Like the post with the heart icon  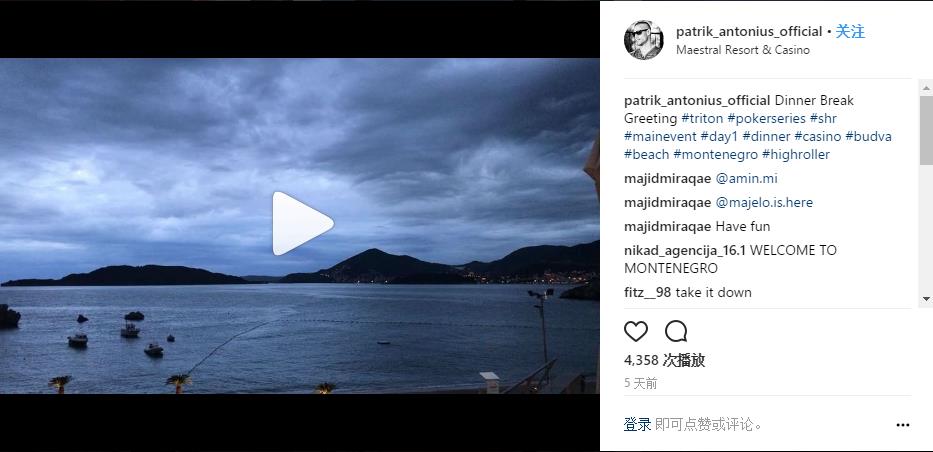pos(635,331)
